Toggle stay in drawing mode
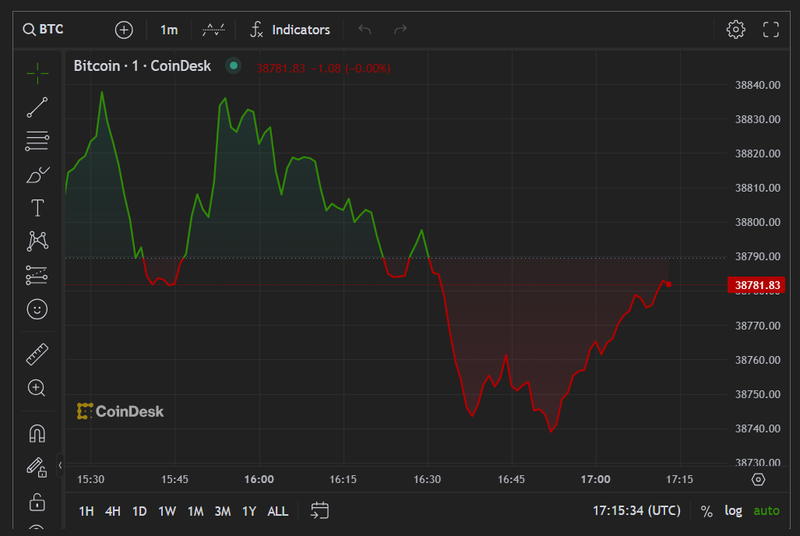Image resolution: width=800 pixels, height=536 pixels. 37,467
